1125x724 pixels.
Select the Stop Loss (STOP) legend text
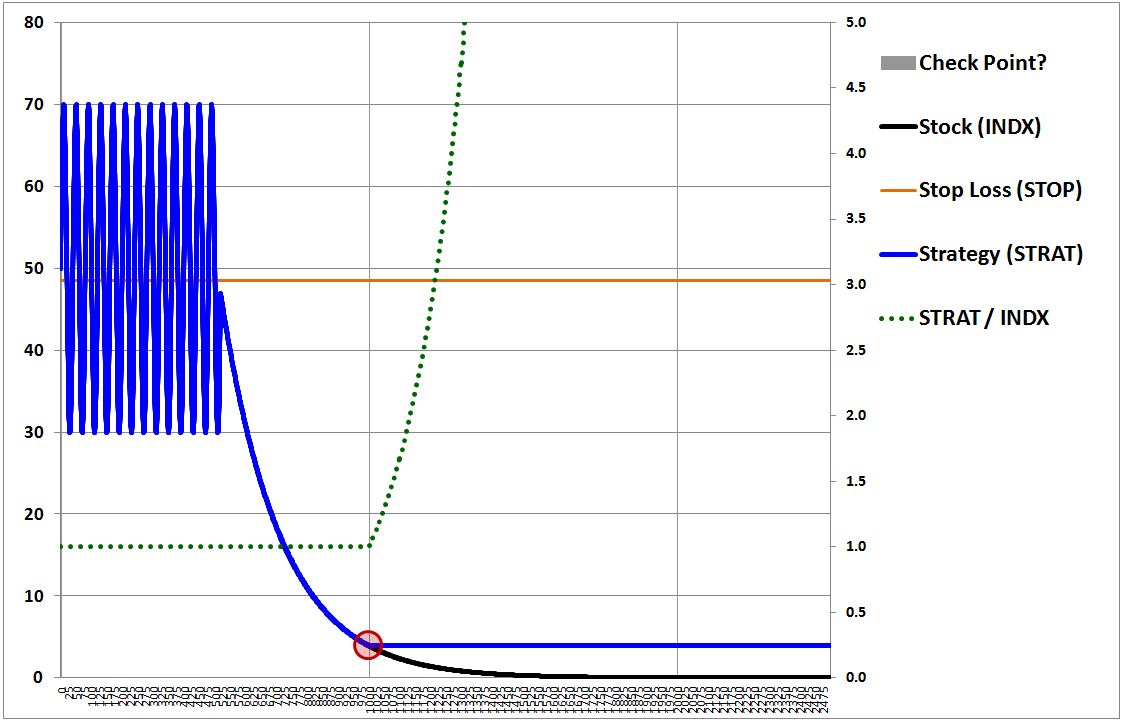tap(1000, 190)
